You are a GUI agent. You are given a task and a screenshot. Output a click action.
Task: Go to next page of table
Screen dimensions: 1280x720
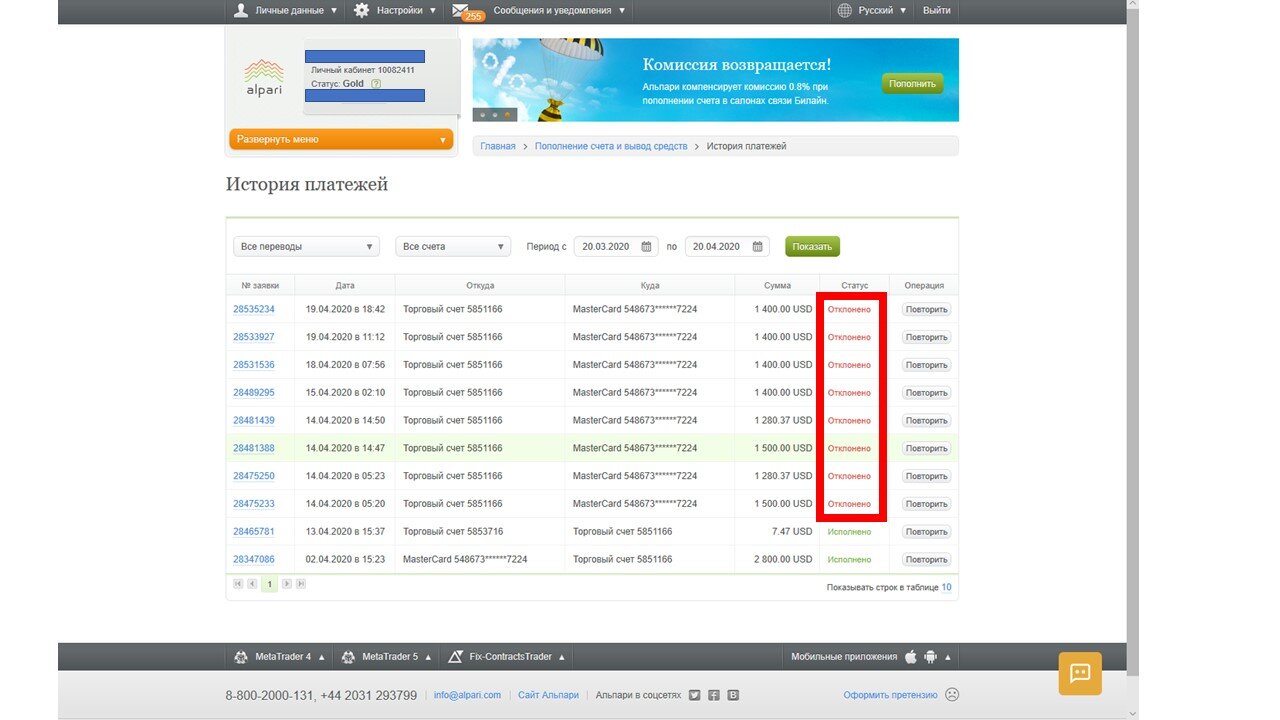point(287,584)
